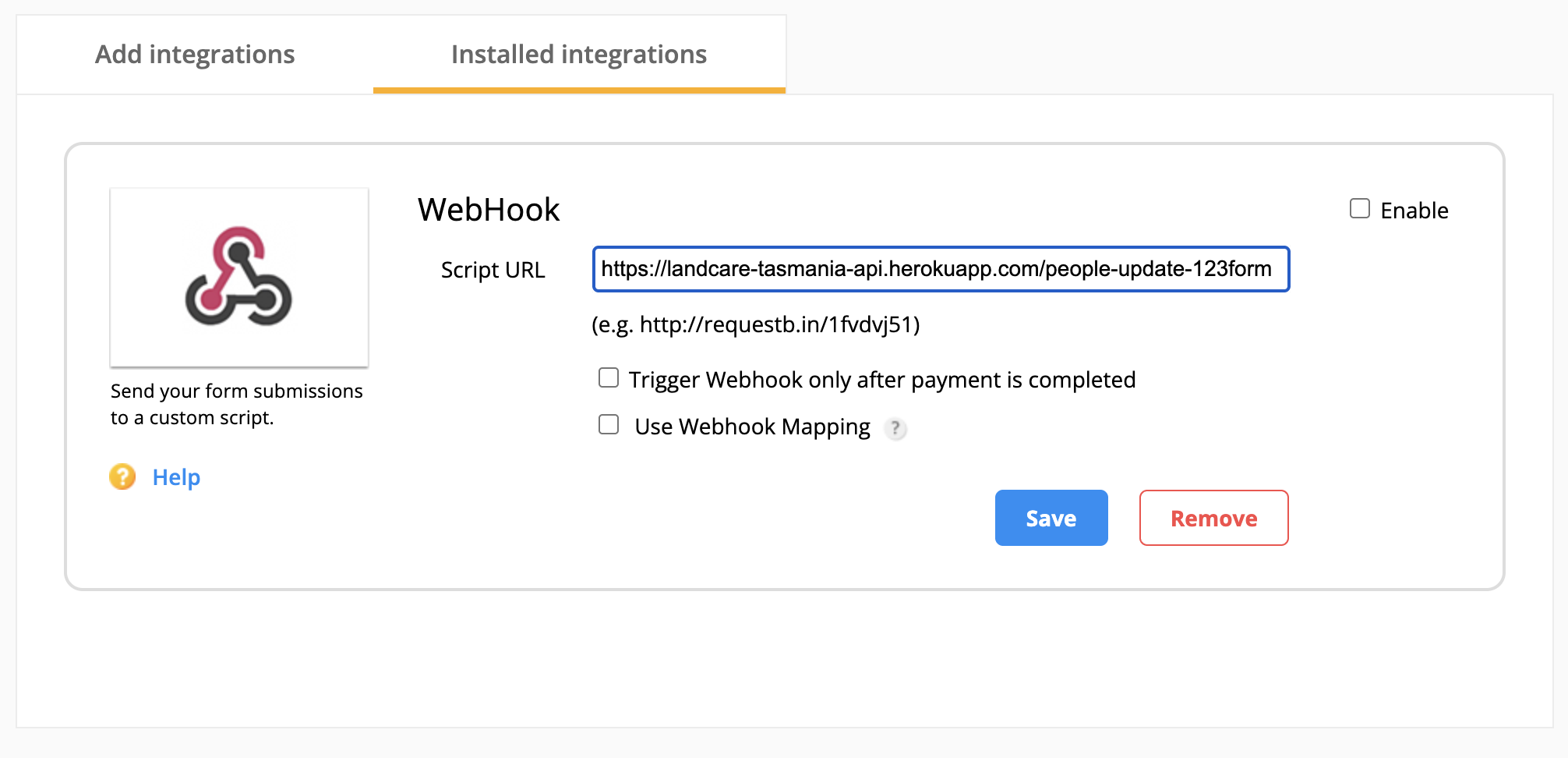Screen dimensions: 1568x758
Task: Click the WebHook heading title
Action: (489, 210)
